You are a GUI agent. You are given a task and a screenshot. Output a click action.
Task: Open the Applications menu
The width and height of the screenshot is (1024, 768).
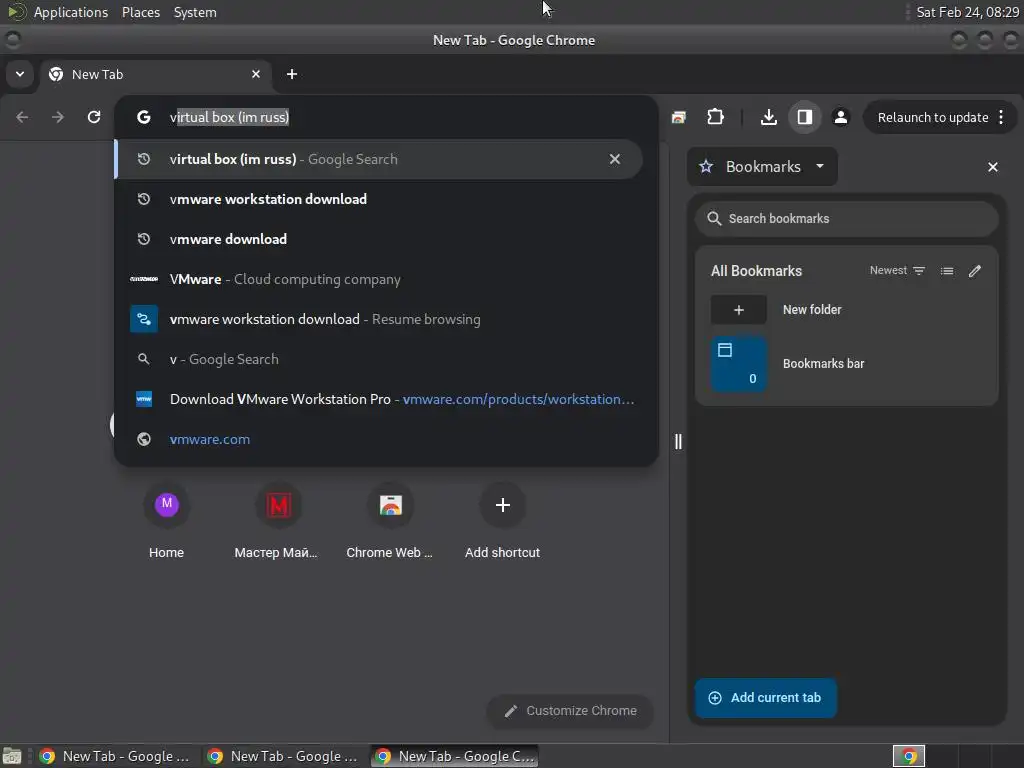click(71, 12)
